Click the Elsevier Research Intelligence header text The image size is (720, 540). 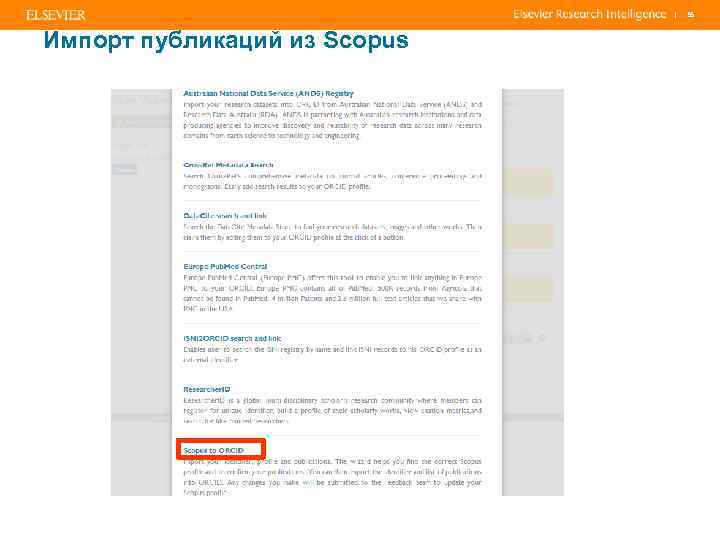590,14
